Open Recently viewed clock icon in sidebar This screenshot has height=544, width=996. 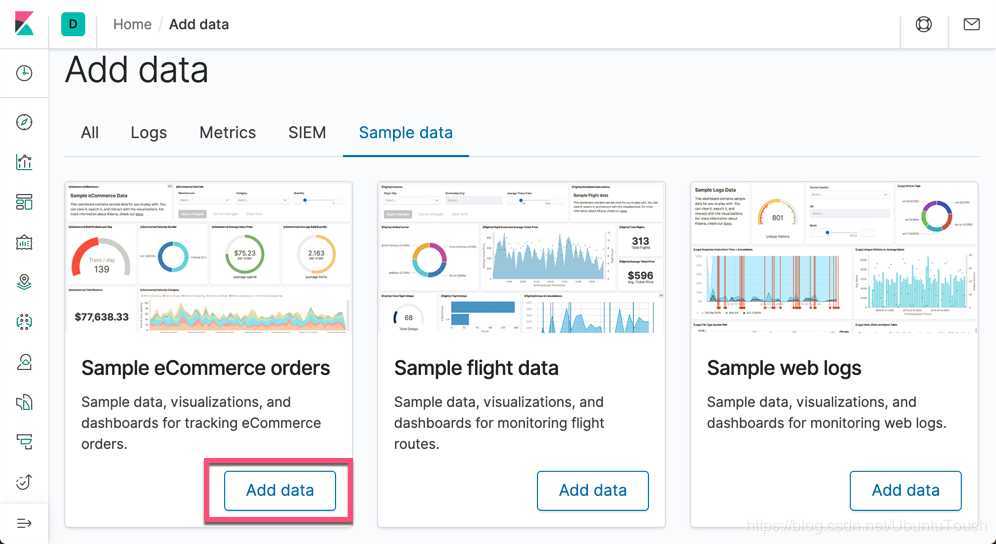24,73
